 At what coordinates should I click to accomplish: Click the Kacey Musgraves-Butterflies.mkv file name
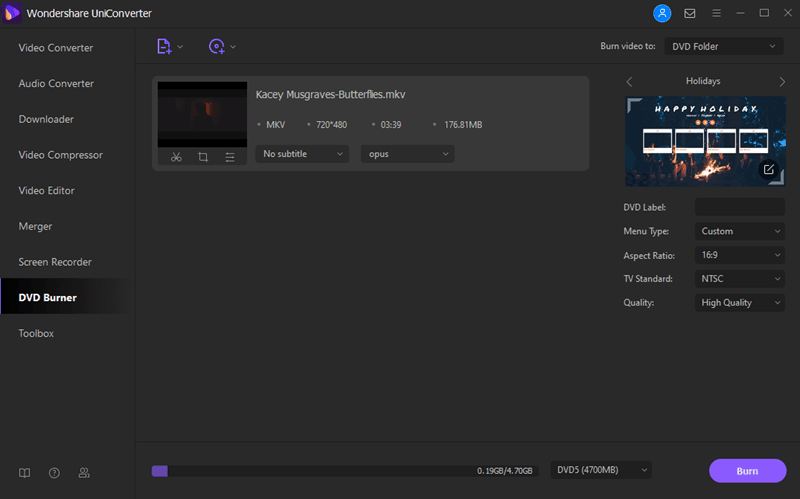330,94
